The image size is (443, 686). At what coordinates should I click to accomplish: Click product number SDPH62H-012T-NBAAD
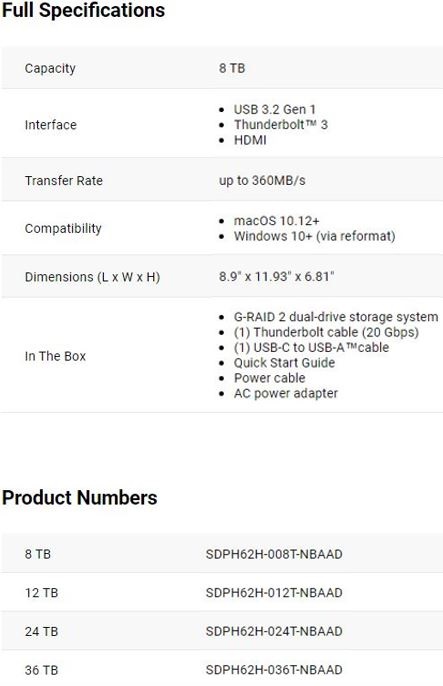[x=274, y=593]
